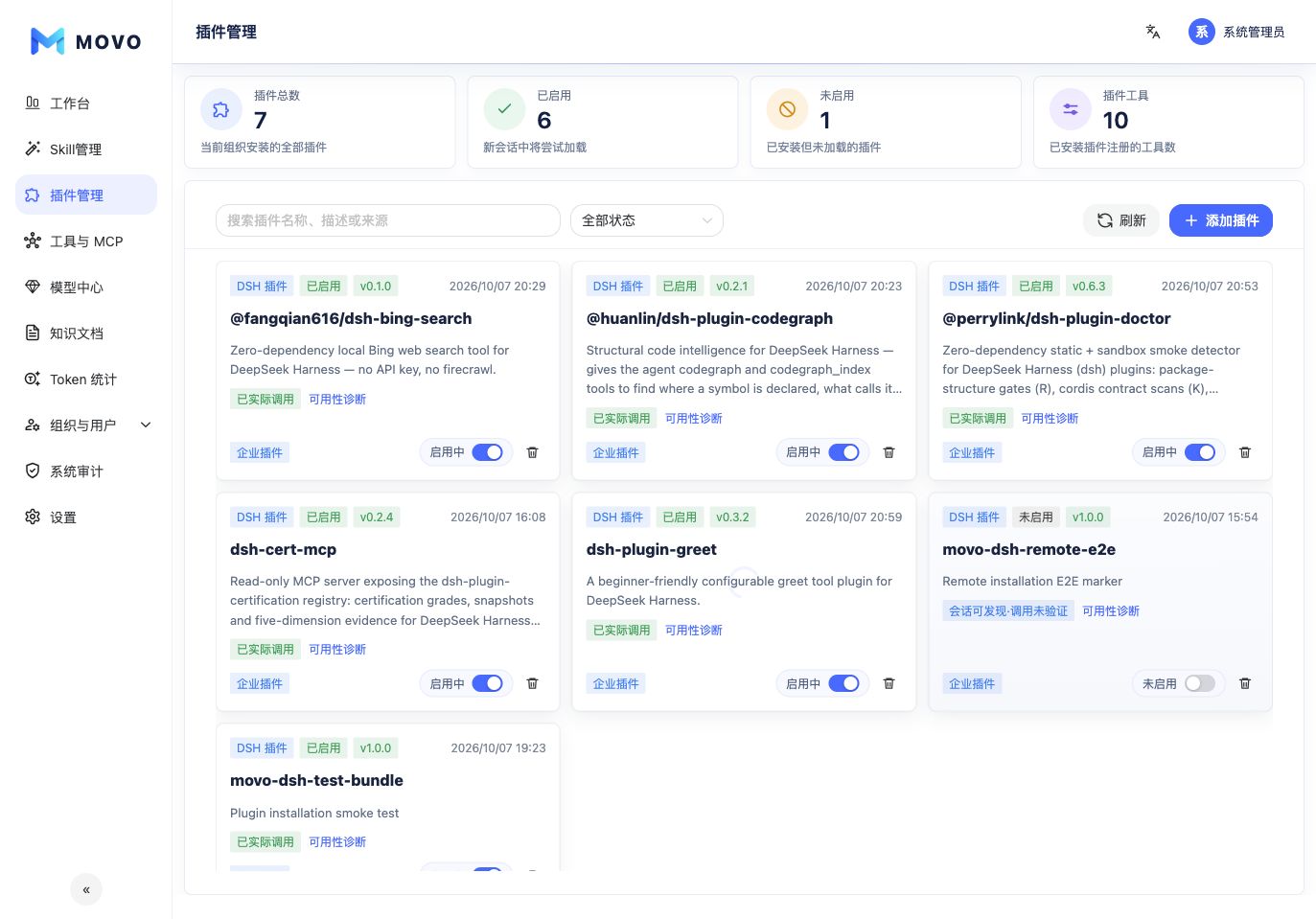1316x919 pixels.
Task: Disable the @fangqian616/dsh-bing-search toggle
Action: coord(488,452)
